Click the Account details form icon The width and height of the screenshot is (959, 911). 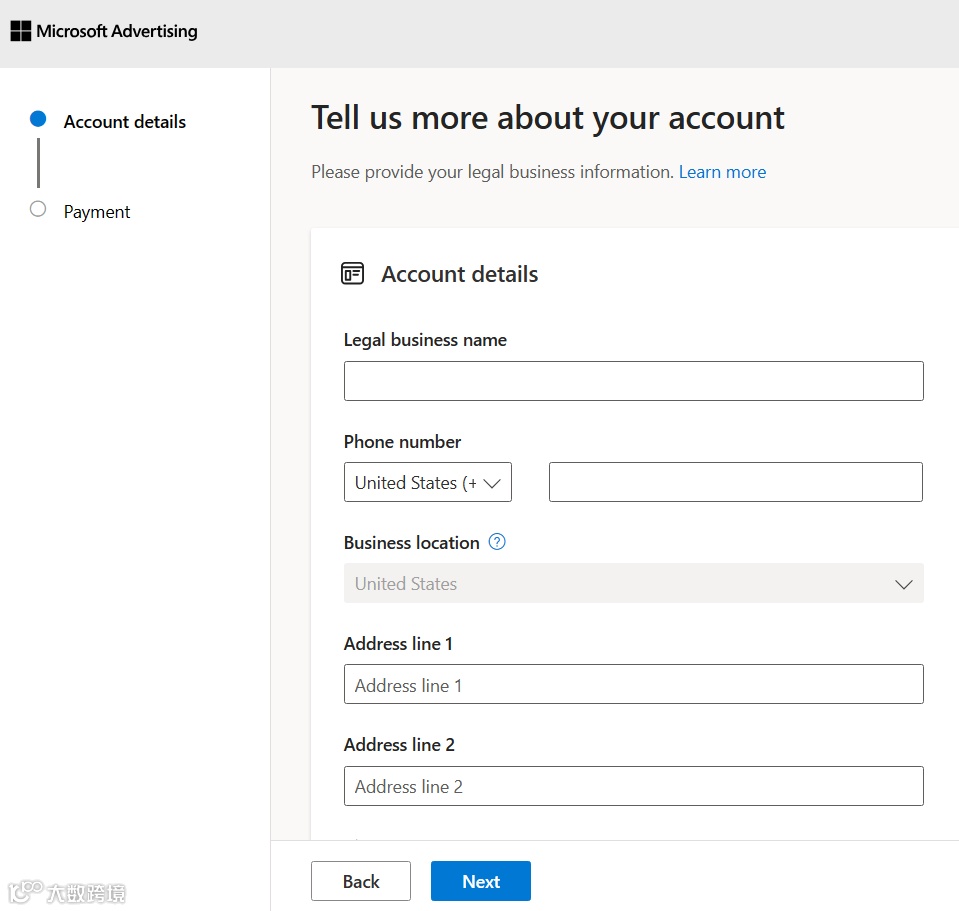352,274
